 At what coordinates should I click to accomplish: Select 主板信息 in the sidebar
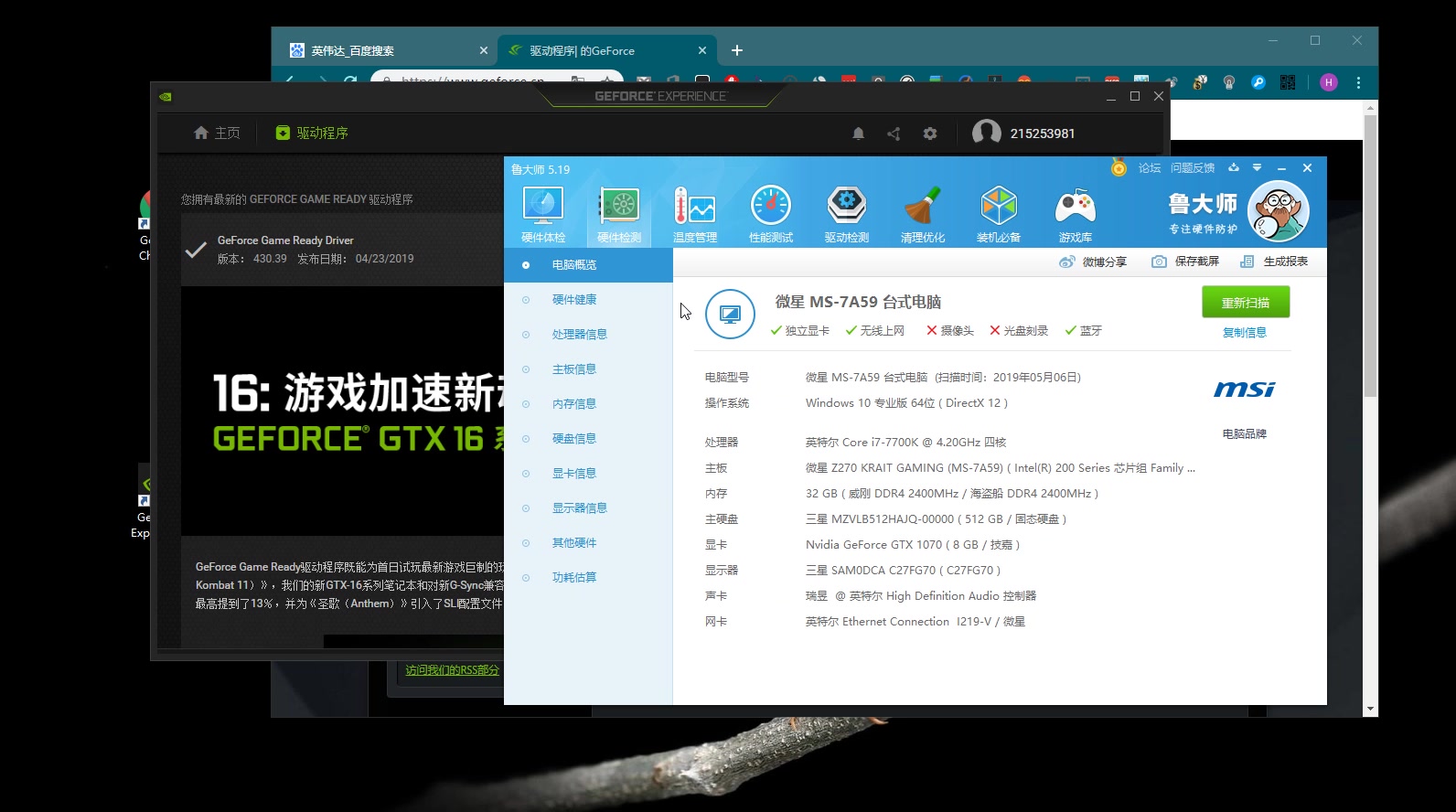588,369
